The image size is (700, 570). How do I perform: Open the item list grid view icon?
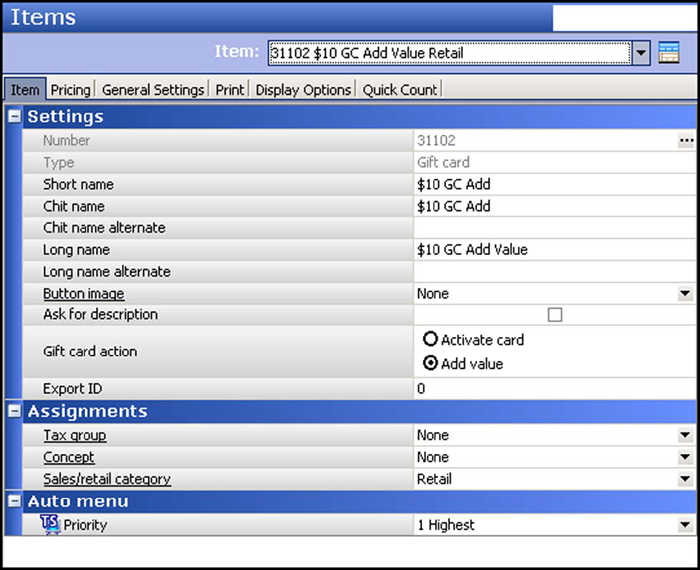coord(668,52)
